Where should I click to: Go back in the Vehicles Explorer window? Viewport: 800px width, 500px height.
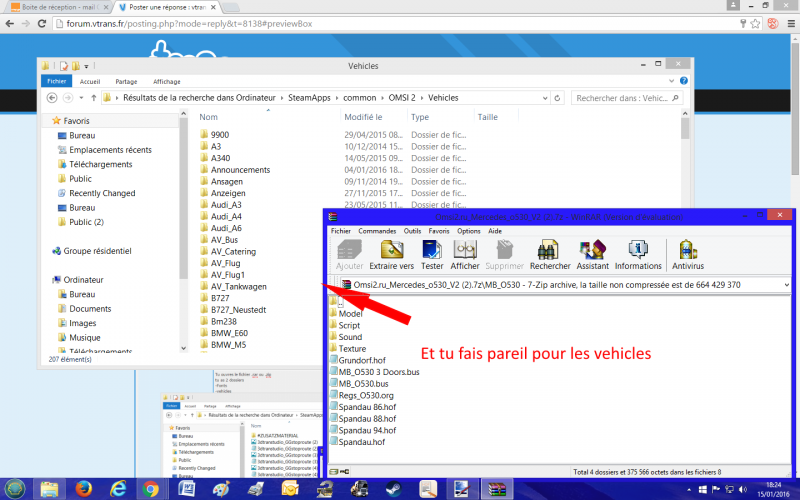(52, 97)
